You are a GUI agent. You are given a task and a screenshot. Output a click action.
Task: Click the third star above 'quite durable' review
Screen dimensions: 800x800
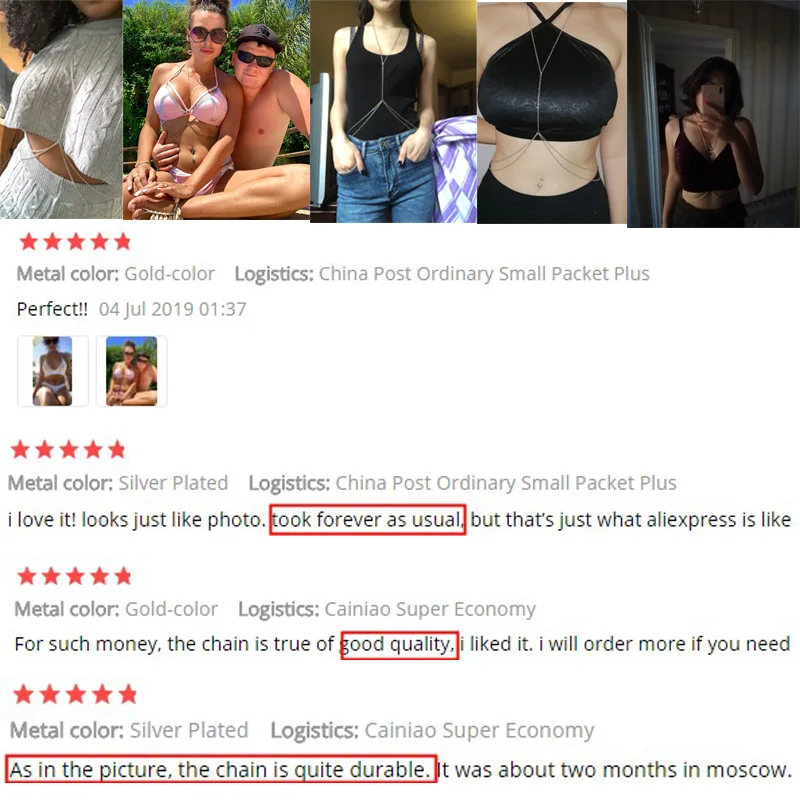click(x=76, y=694)
